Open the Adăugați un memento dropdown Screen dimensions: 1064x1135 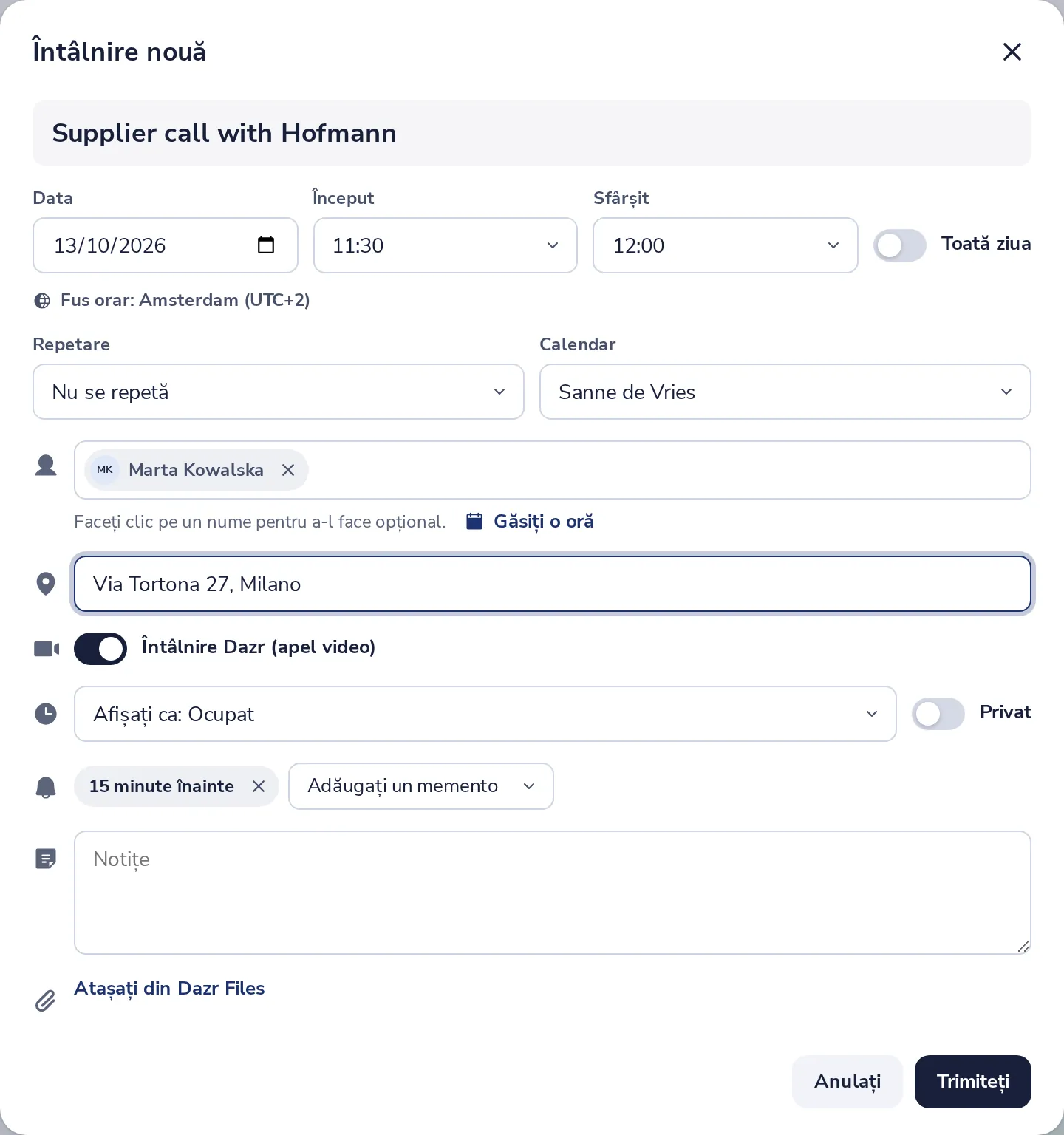[x=421, y=786]
